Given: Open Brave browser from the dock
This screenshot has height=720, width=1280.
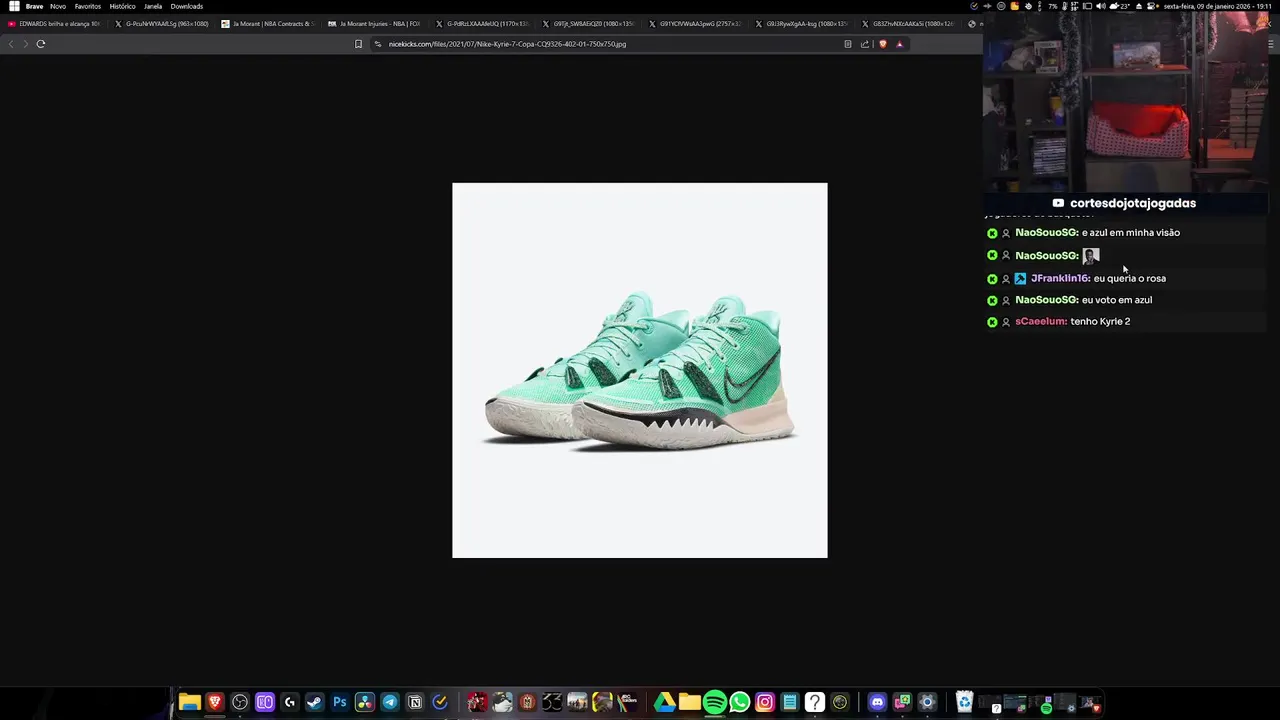Looking at the screenshot, I should click(214, 702).
